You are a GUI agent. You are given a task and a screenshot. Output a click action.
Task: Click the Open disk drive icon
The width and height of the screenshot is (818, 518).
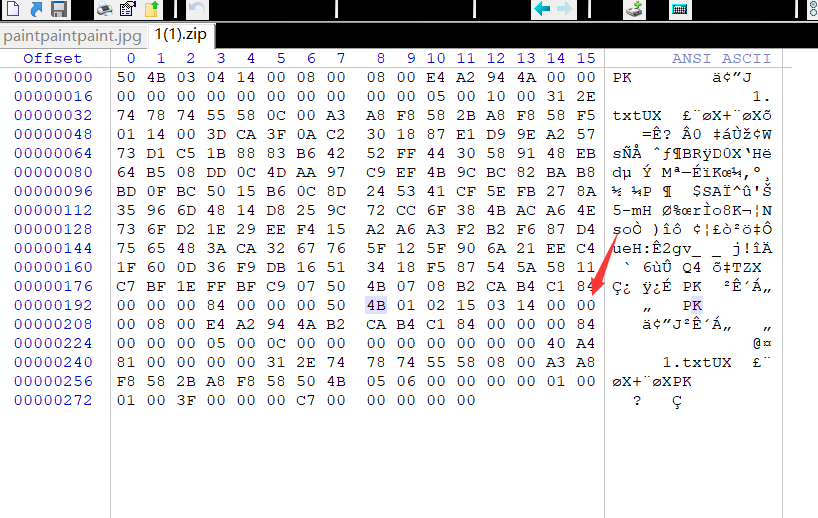(x=634, y=8)
